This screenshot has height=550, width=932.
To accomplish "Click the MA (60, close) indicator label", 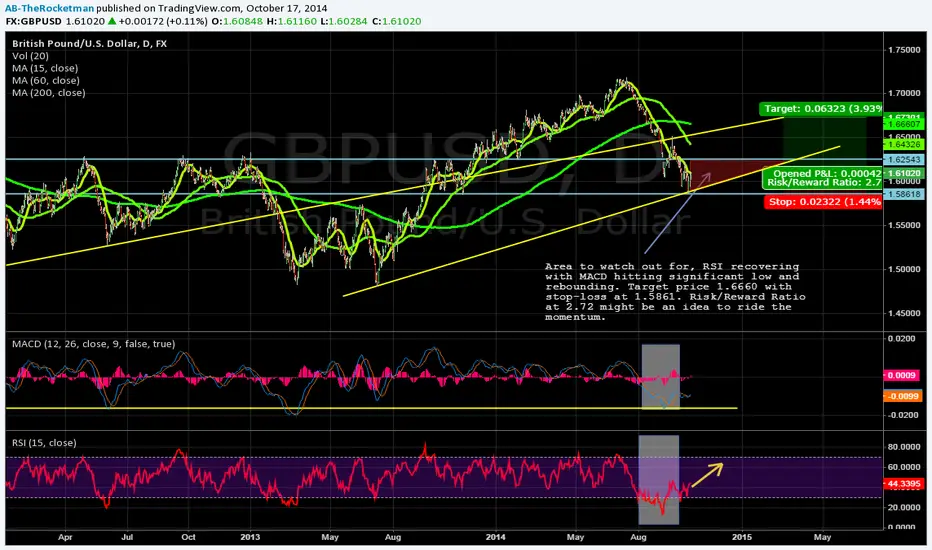I will click(46, 81).
